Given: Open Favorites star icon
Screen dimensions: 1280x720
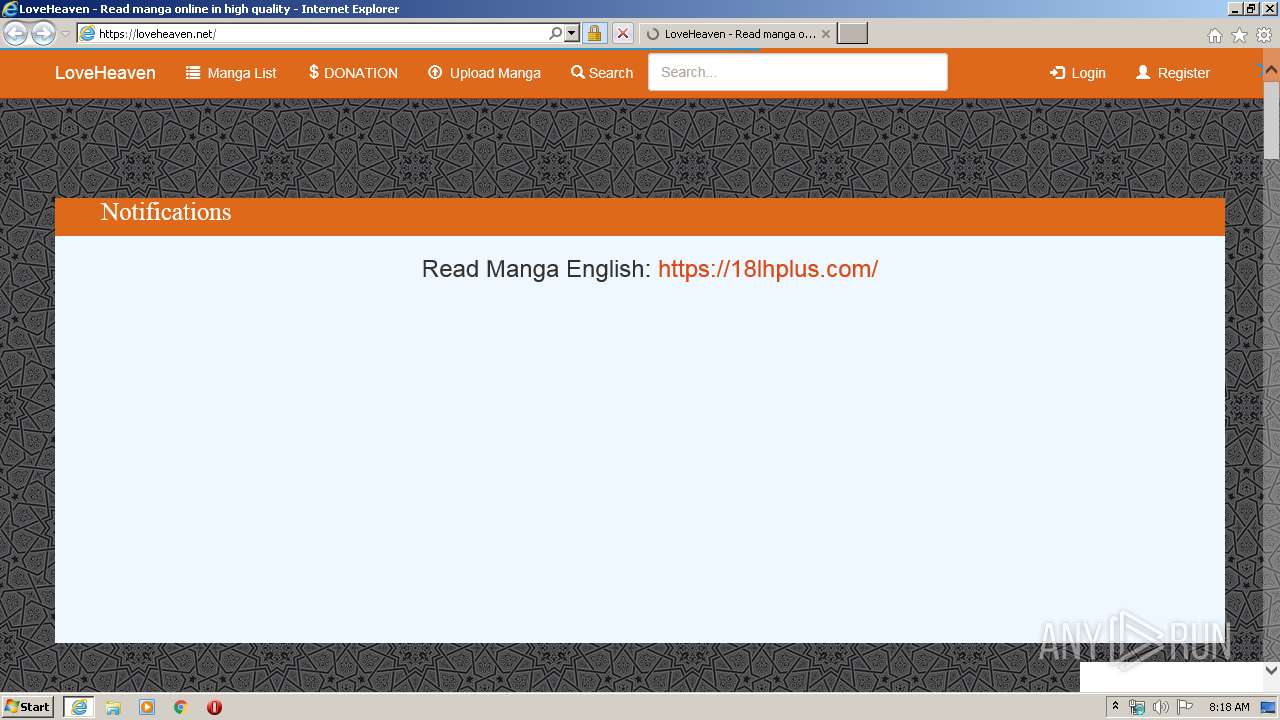Looking at the screenshot, I should (x=1239, y=35).
